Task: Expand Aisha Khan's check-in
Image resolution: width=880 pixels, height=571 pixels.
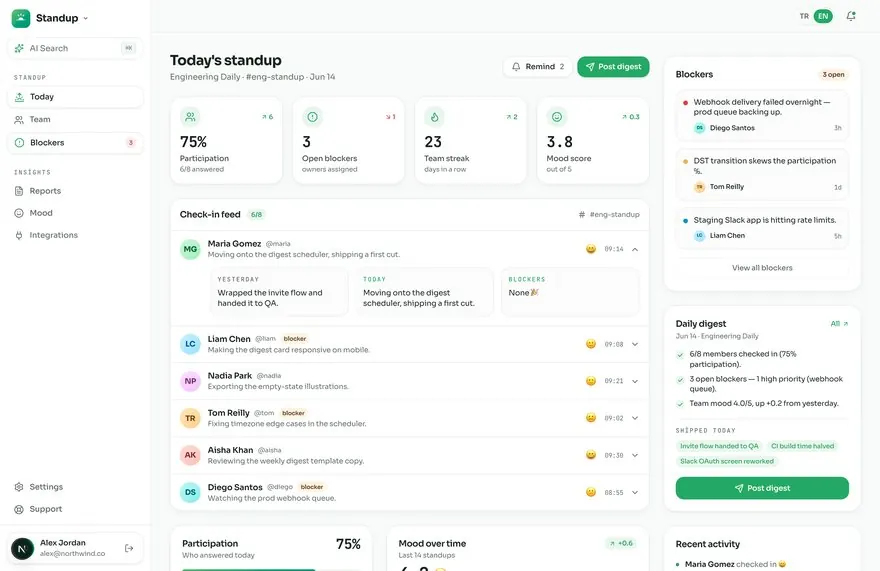Action: tap(635, 455)
